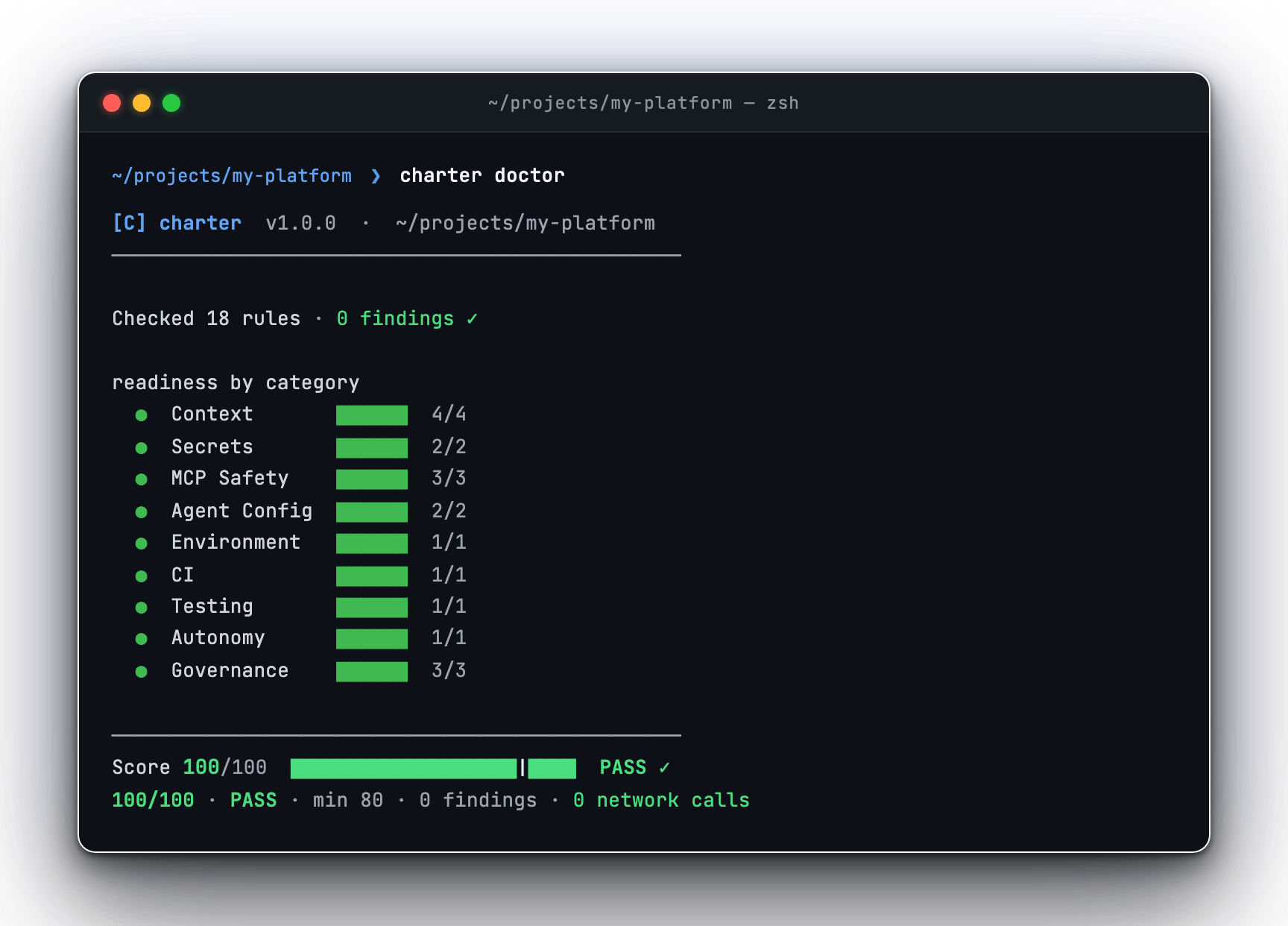Click the '1/1' score in Environment row
1288x926 pixels.
pyautogui.click(x=449, y=542)
